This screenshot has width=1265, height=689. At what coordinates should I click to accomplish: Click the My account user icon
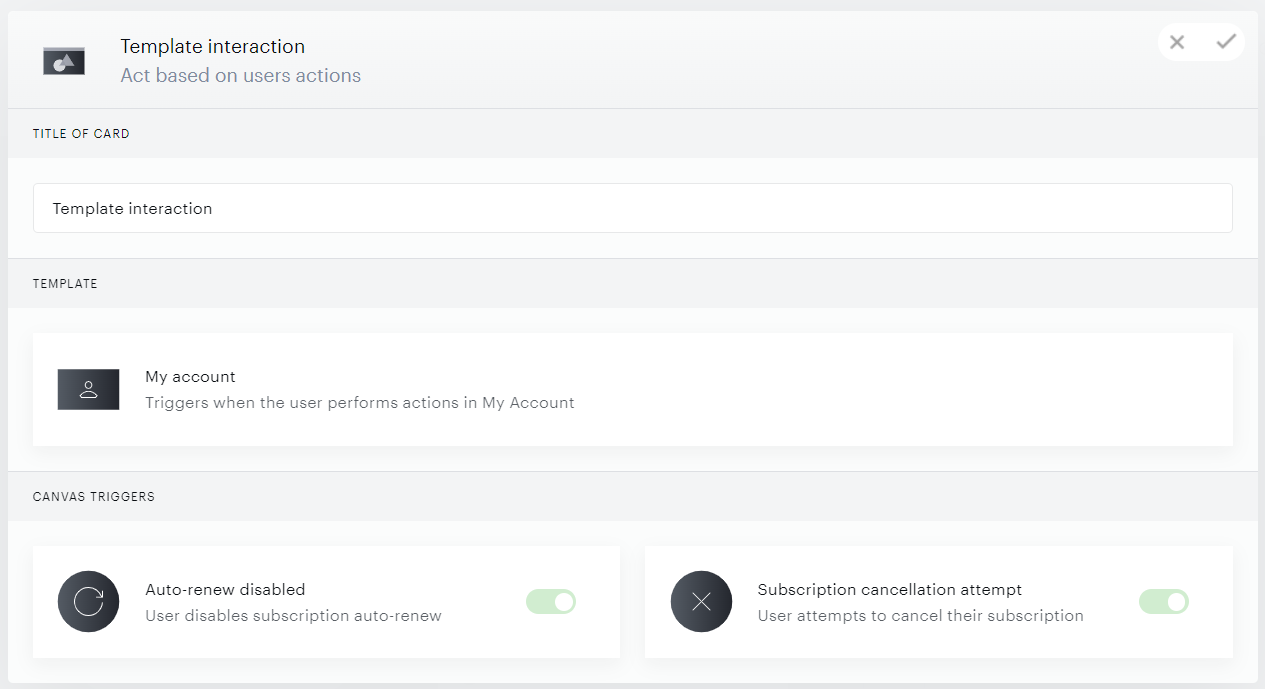coord(88,390)
